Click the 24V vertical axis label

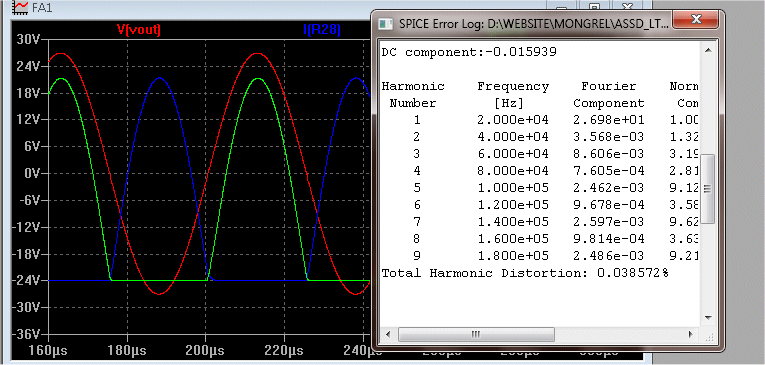[x=27, y=66]
